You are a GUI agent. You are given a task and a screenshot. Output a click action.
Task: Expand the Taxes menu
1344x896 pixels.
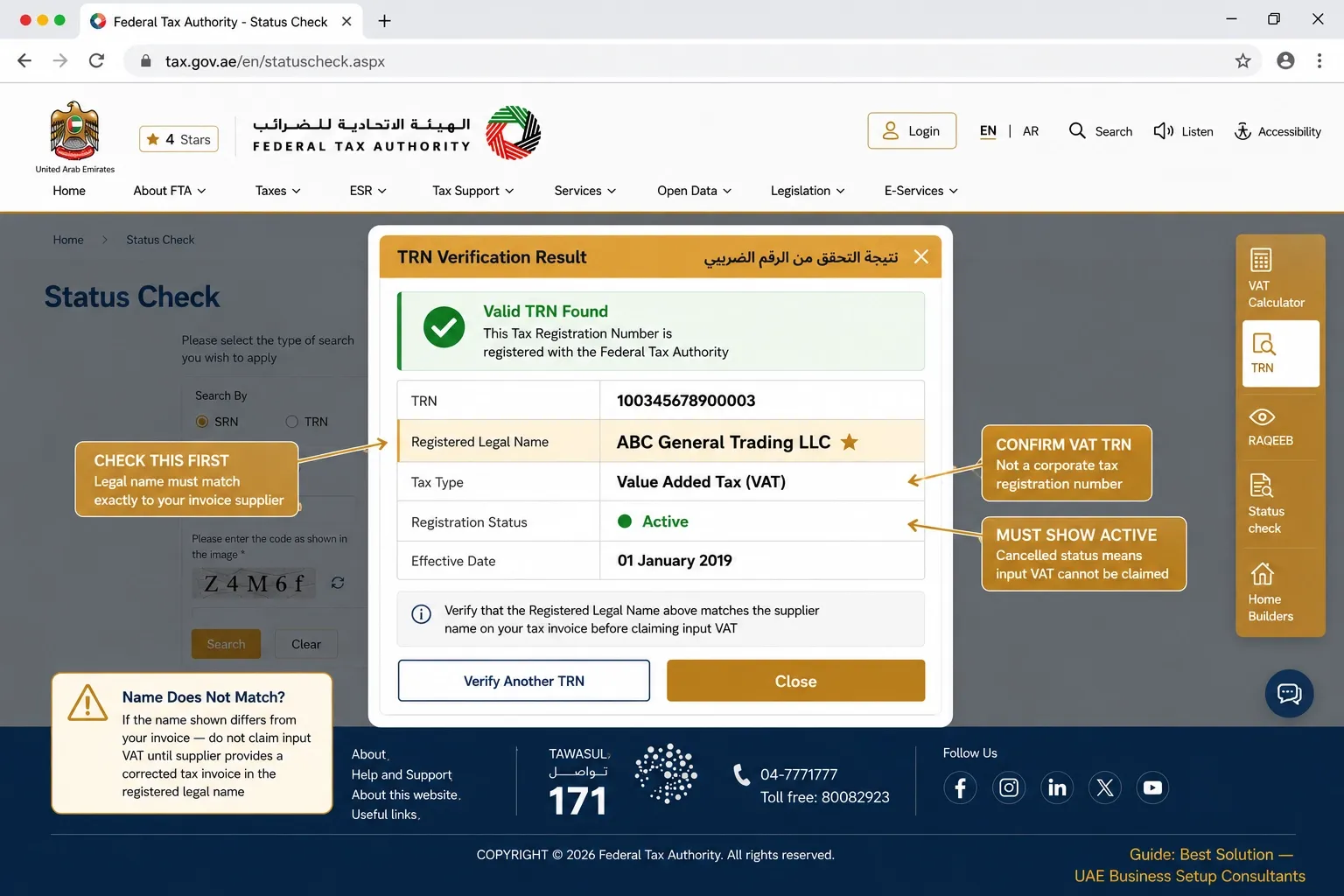coord(278,191)
